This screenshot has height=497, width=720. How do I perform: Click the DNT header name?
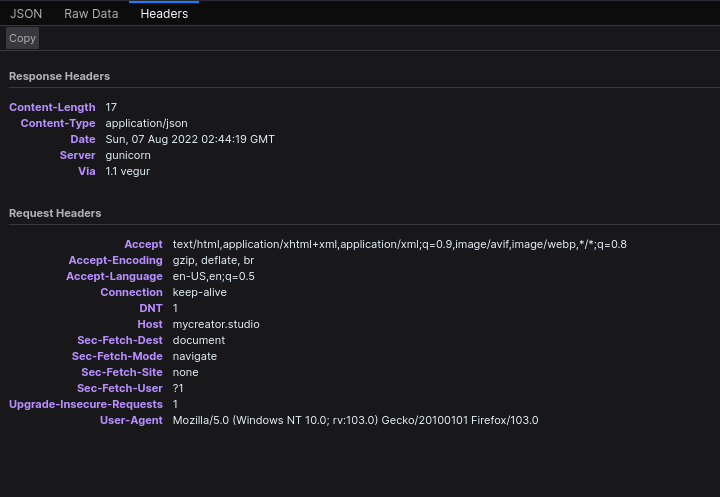click(x=151, y=308)
